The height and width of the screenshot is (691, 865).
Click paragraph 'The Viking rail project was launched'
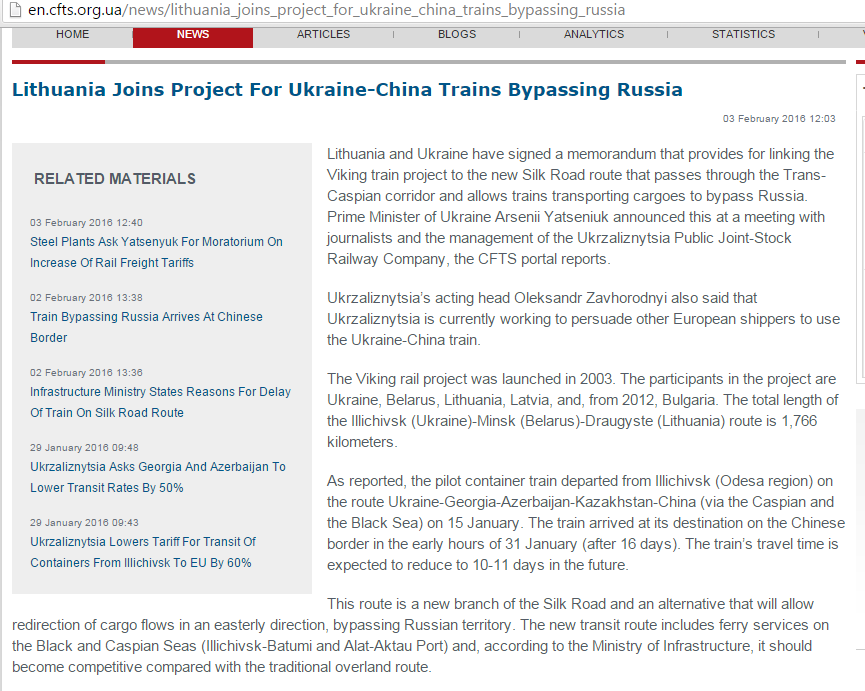click(583, 410)
